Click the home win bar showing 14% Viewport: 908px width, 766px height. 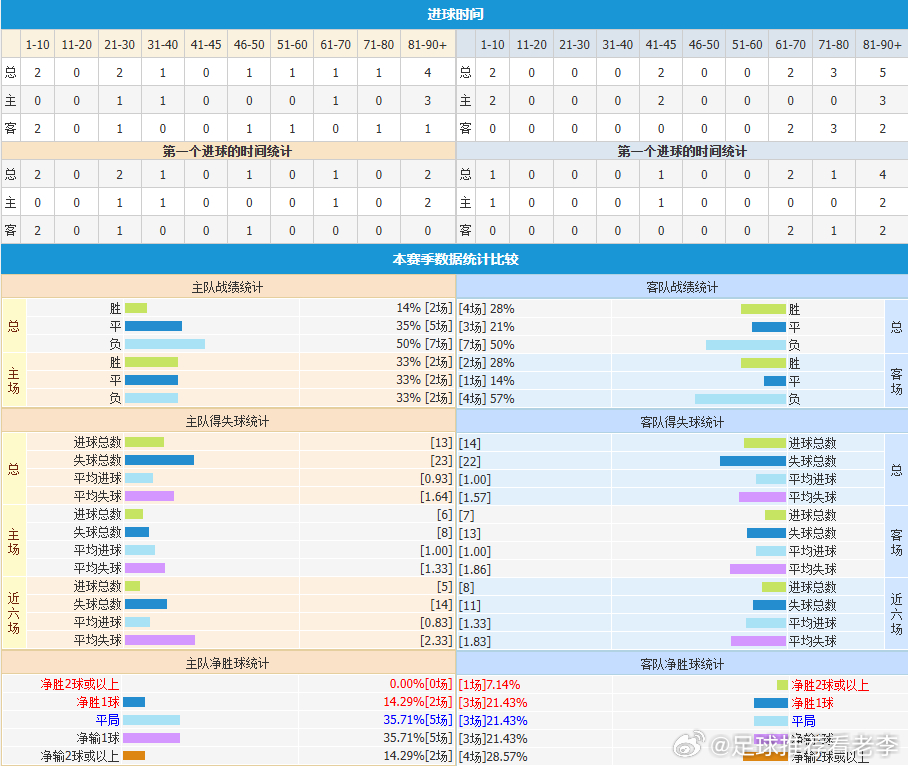136,308
